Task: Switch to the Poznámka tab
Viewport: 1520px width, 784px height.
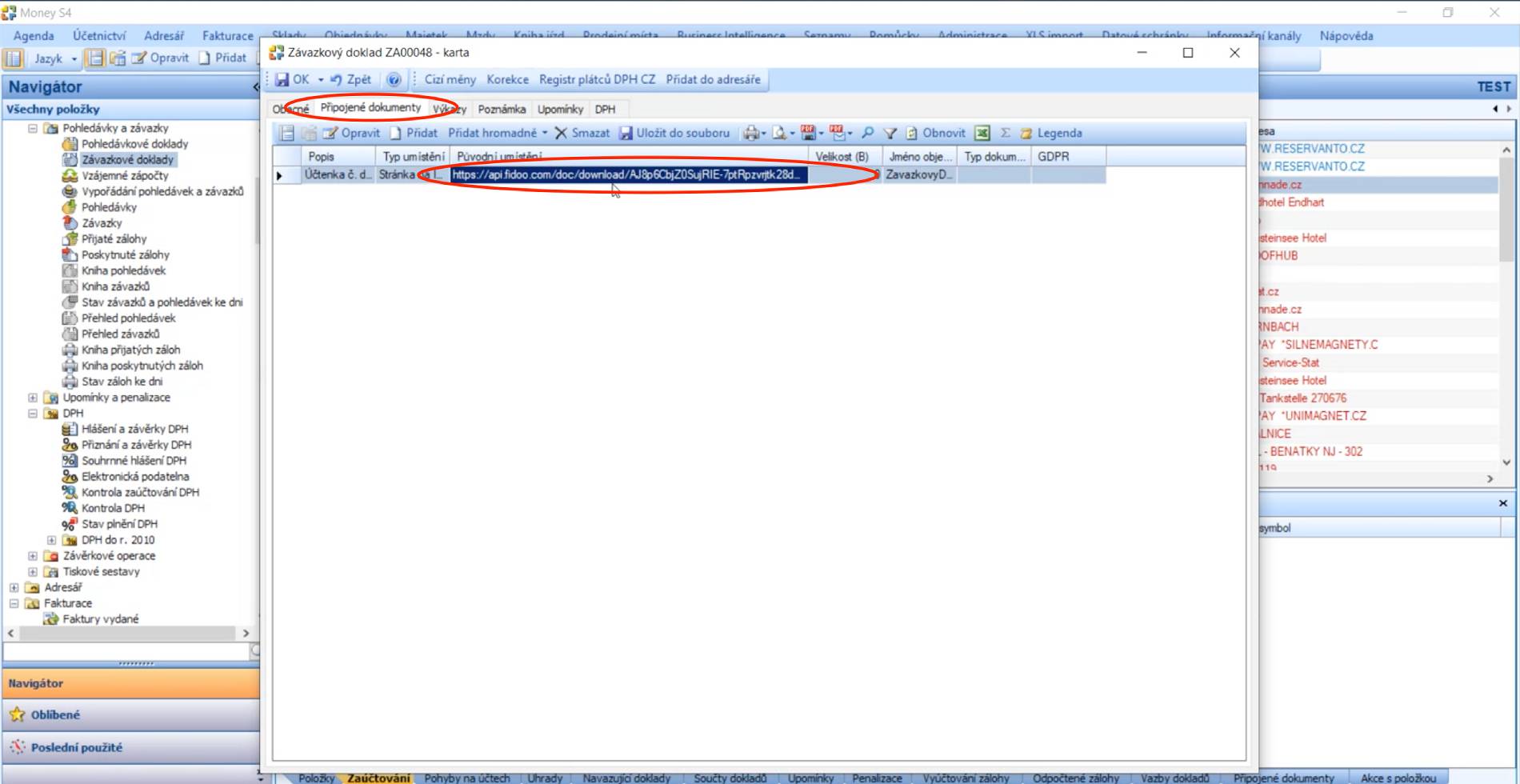Action: tap(502, 109)
